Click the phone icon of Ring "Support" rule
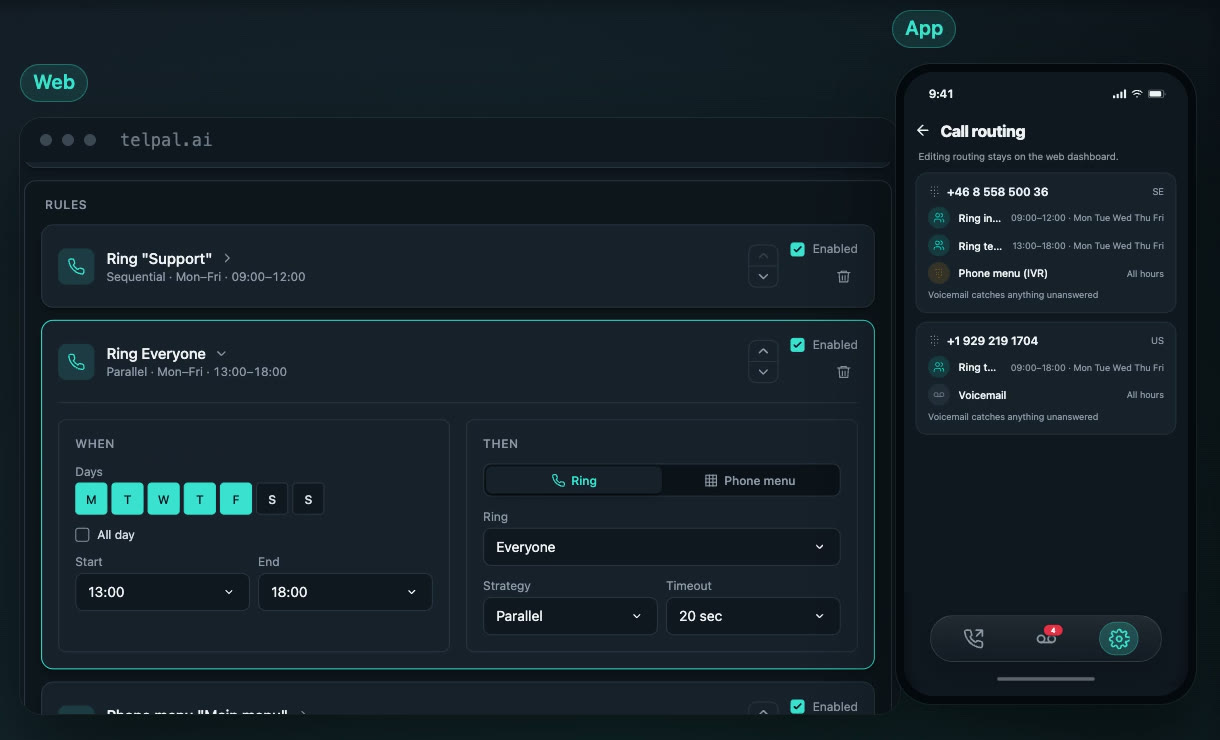The width and height of the screenshot is (1220, 740). (76, 267)
